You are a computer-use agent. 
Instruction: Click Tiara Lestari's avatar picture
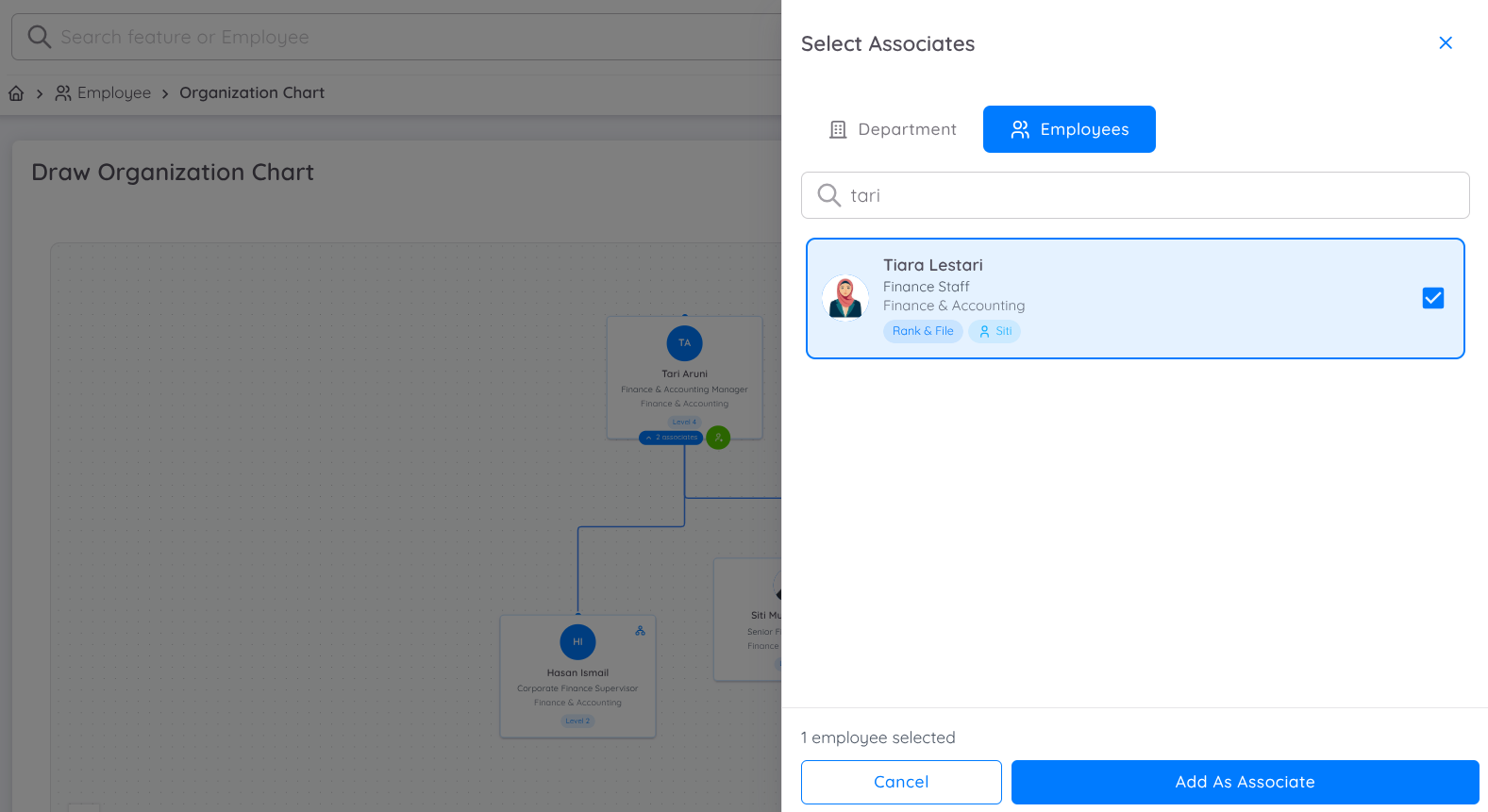click(845, 298)
